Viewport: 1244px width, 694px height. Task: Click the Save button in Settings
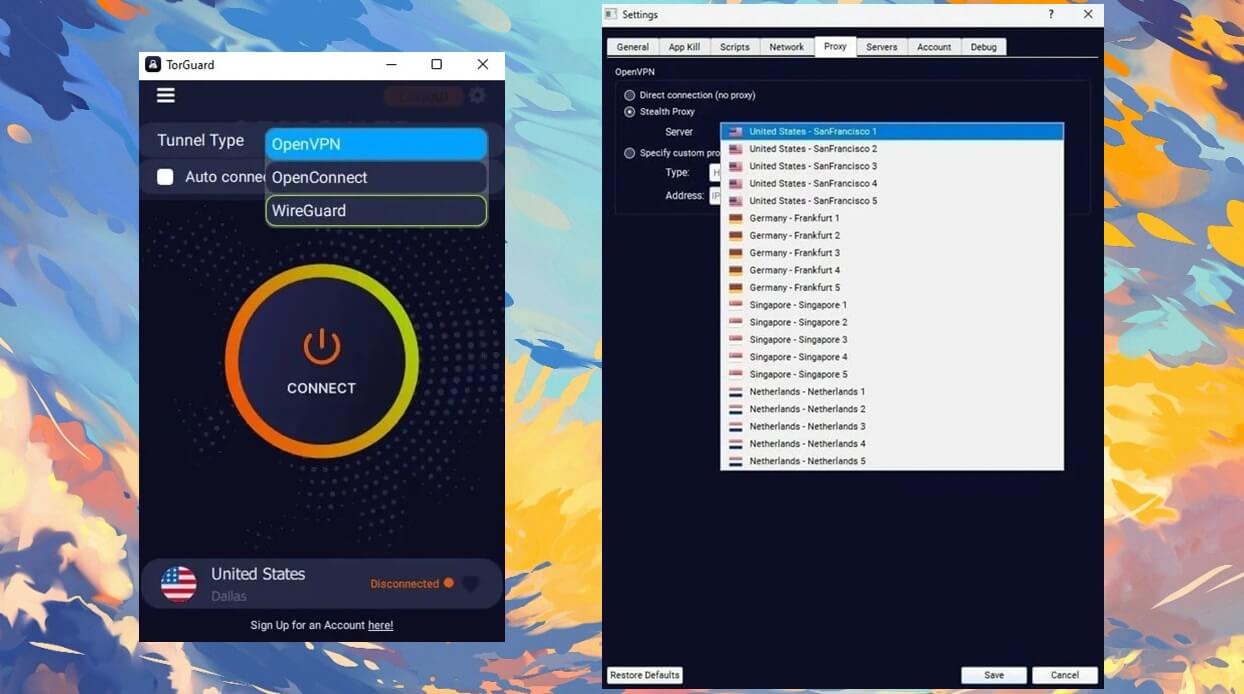pos(994,675)
